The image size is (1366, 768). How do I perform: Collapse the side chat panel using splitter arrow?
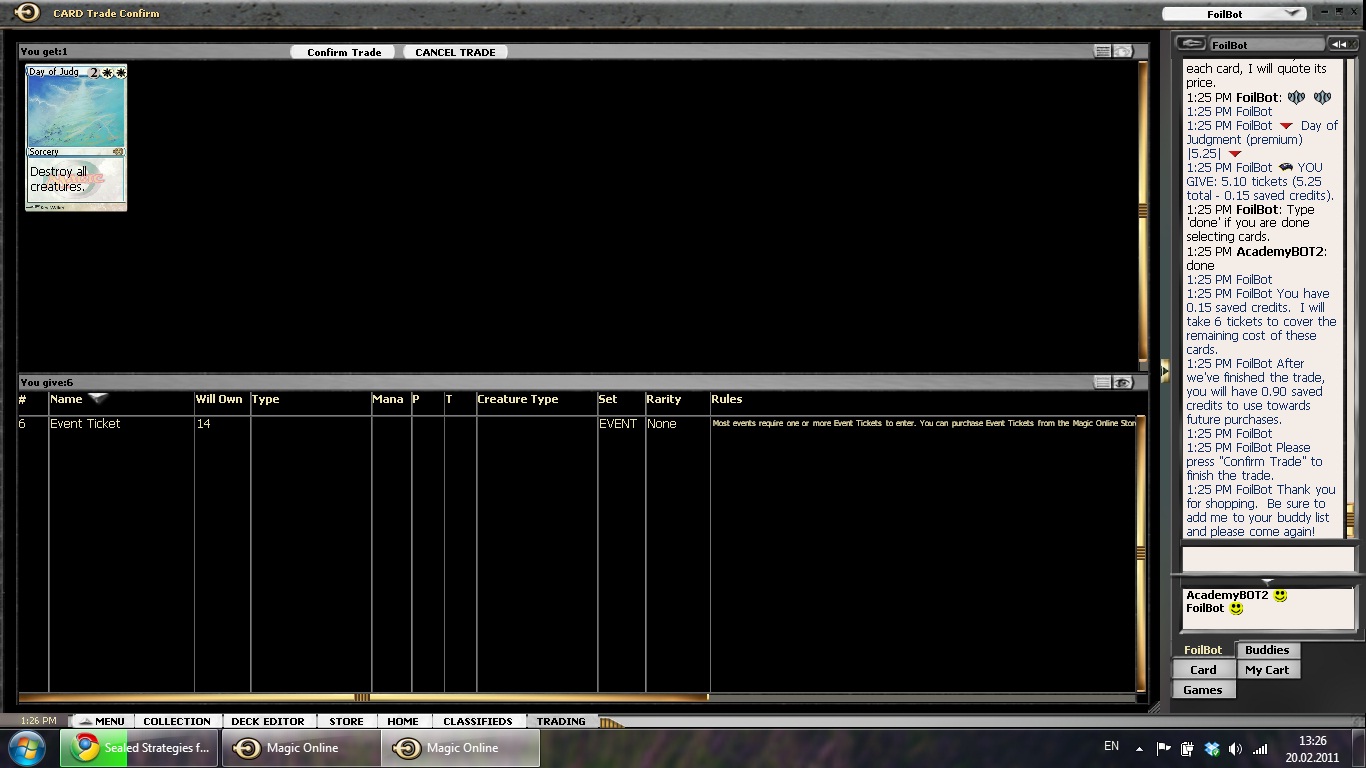(x=1165, y=371)
